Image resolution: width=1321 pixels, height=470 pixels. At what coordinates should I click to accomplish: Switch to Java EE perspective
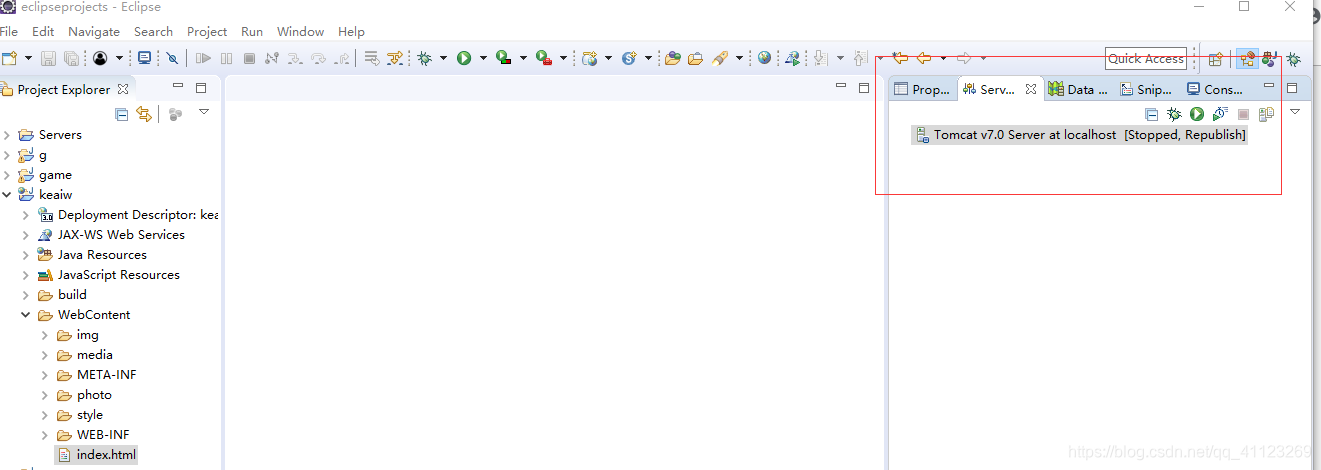point(1247,59)
